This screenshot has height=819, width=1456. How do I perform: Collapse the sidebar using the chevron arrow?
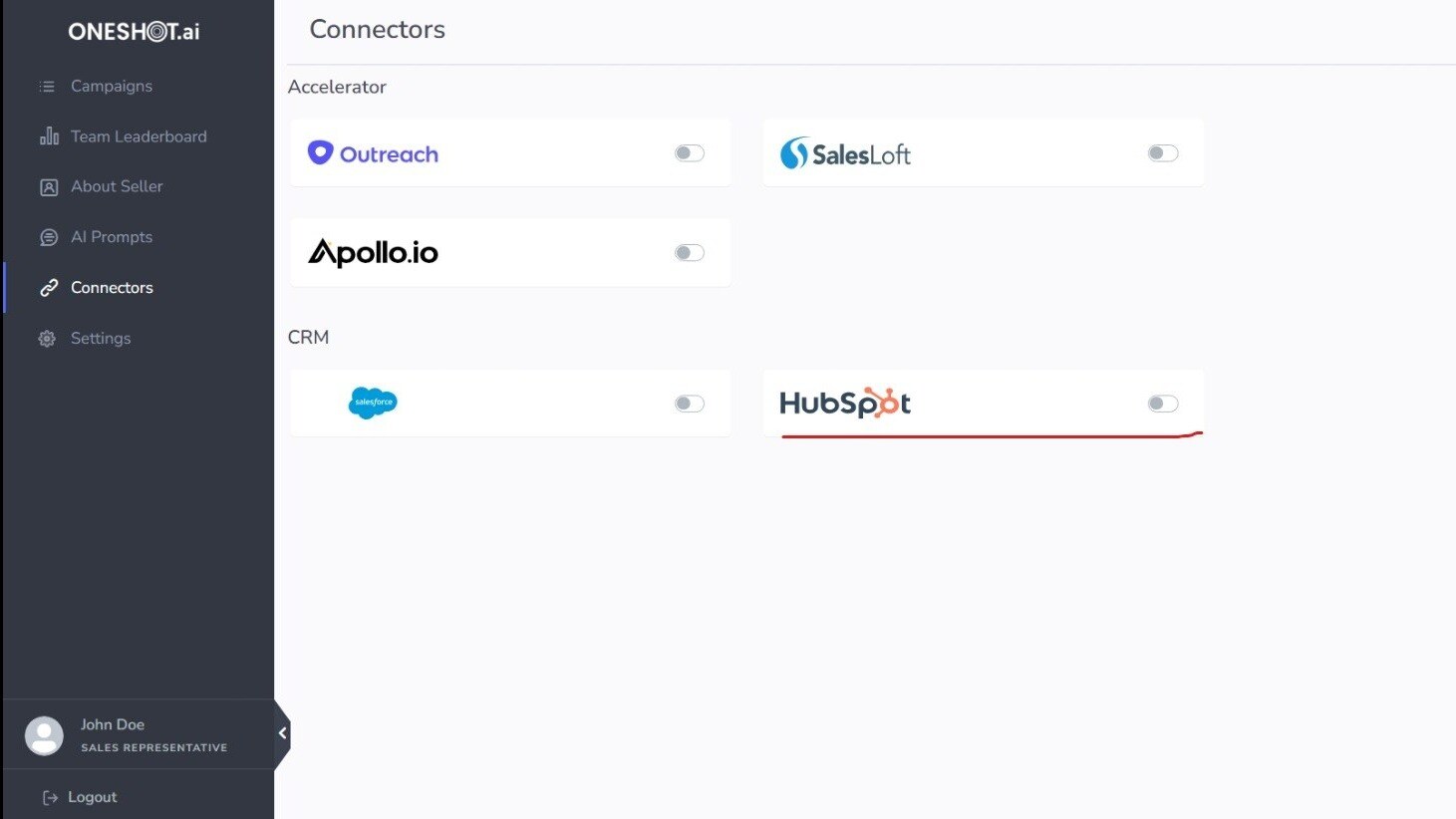(x=282, y=733)
